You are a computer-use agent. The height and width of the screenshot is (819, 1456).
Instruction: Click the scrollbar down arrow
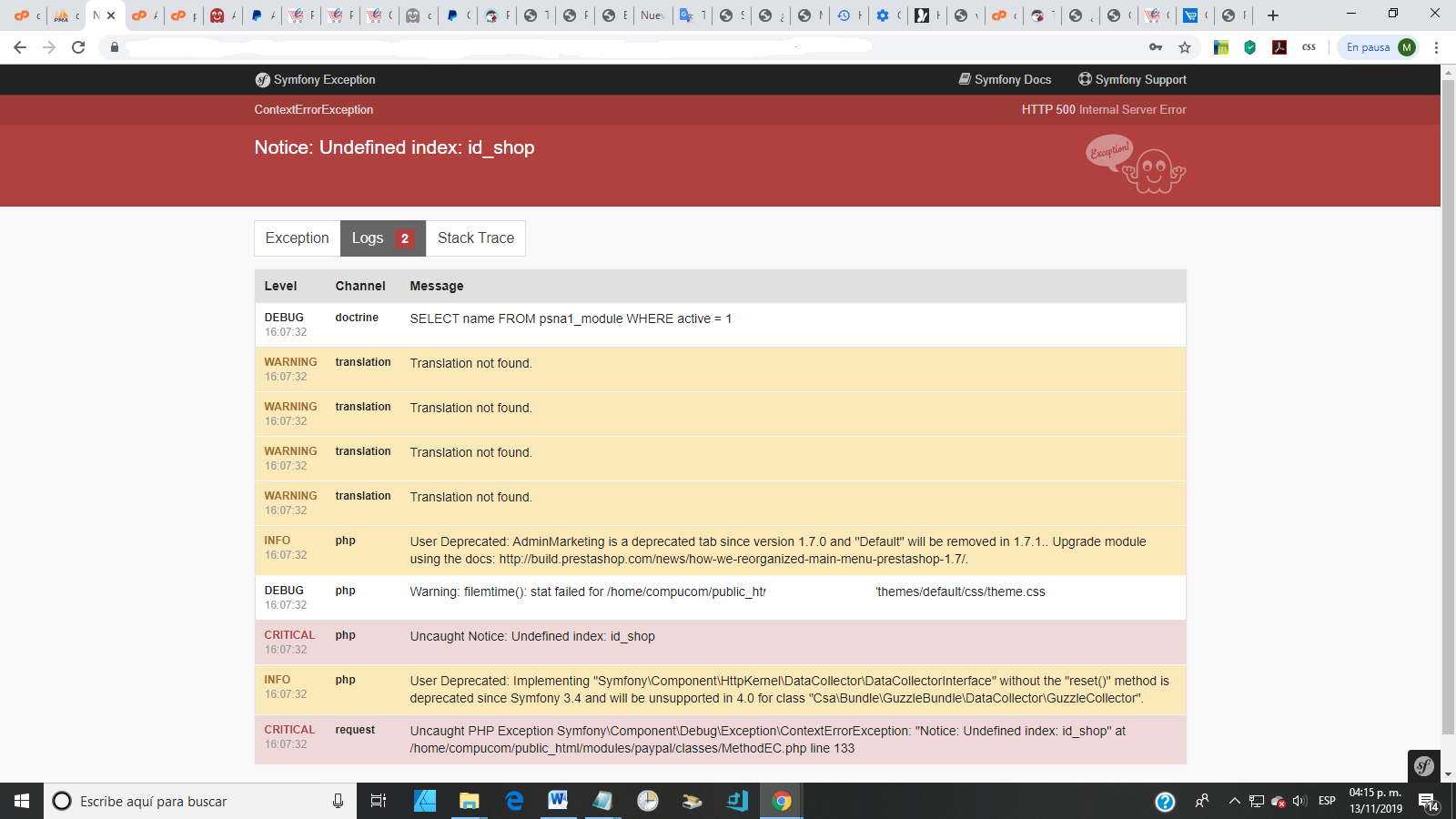click(1448, 774)
